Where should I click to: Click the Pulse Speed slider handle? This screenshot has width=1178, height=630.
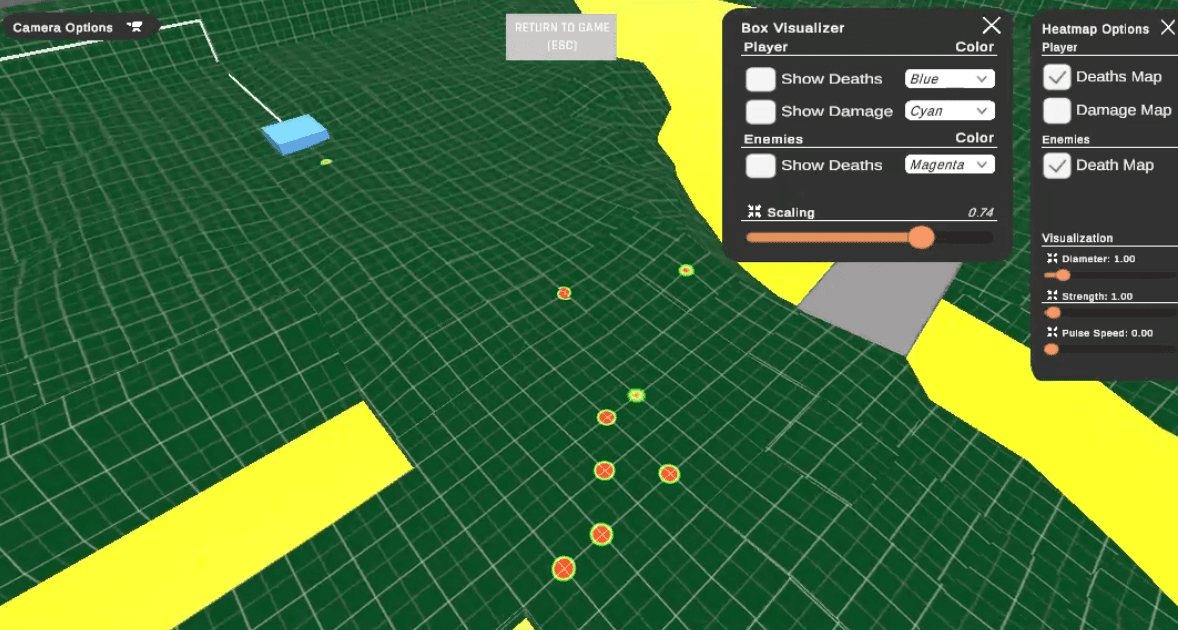tap(1051, 349)
